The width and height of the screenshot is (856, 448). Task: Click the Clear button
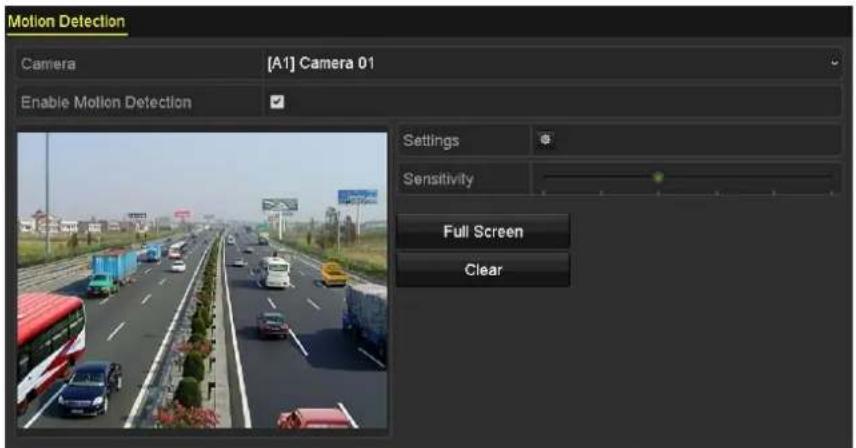click(x=483, y=270)
